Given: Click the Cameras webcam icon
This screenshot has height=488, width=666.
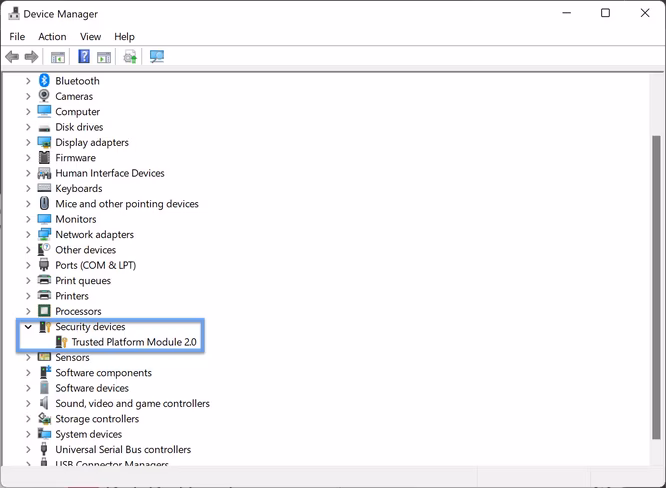Looking at the screenshot, I should 44,96.
